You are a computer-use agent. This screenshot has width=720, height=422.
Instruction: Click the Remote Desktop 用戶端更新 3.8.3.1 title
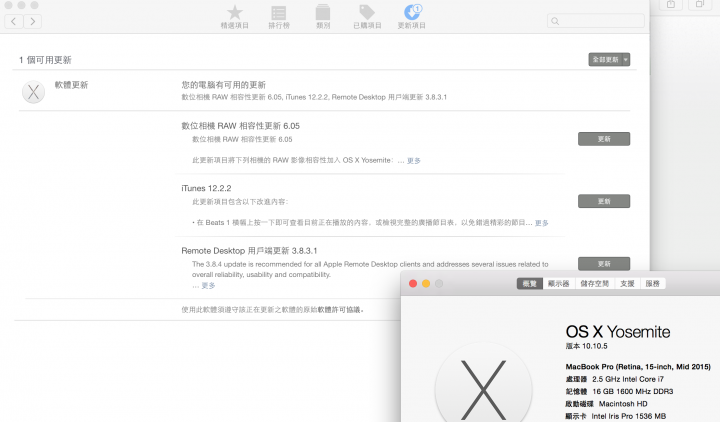click(249, 251)
